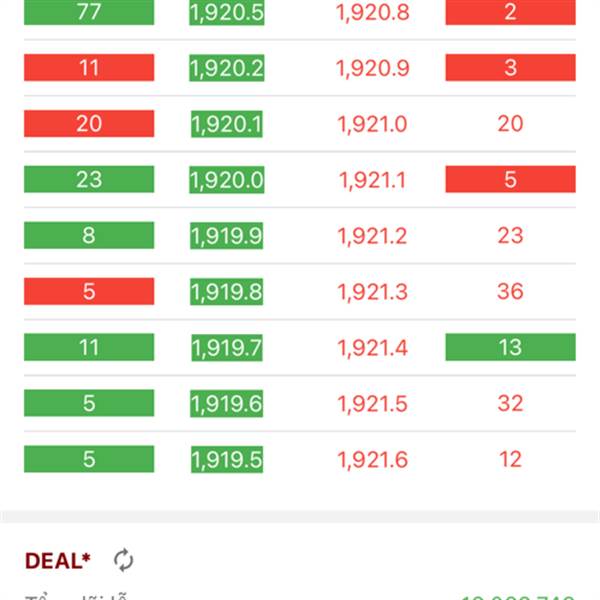Click bid price 1,920.2
Screen dimensions: 600x600
pos(226,68)
